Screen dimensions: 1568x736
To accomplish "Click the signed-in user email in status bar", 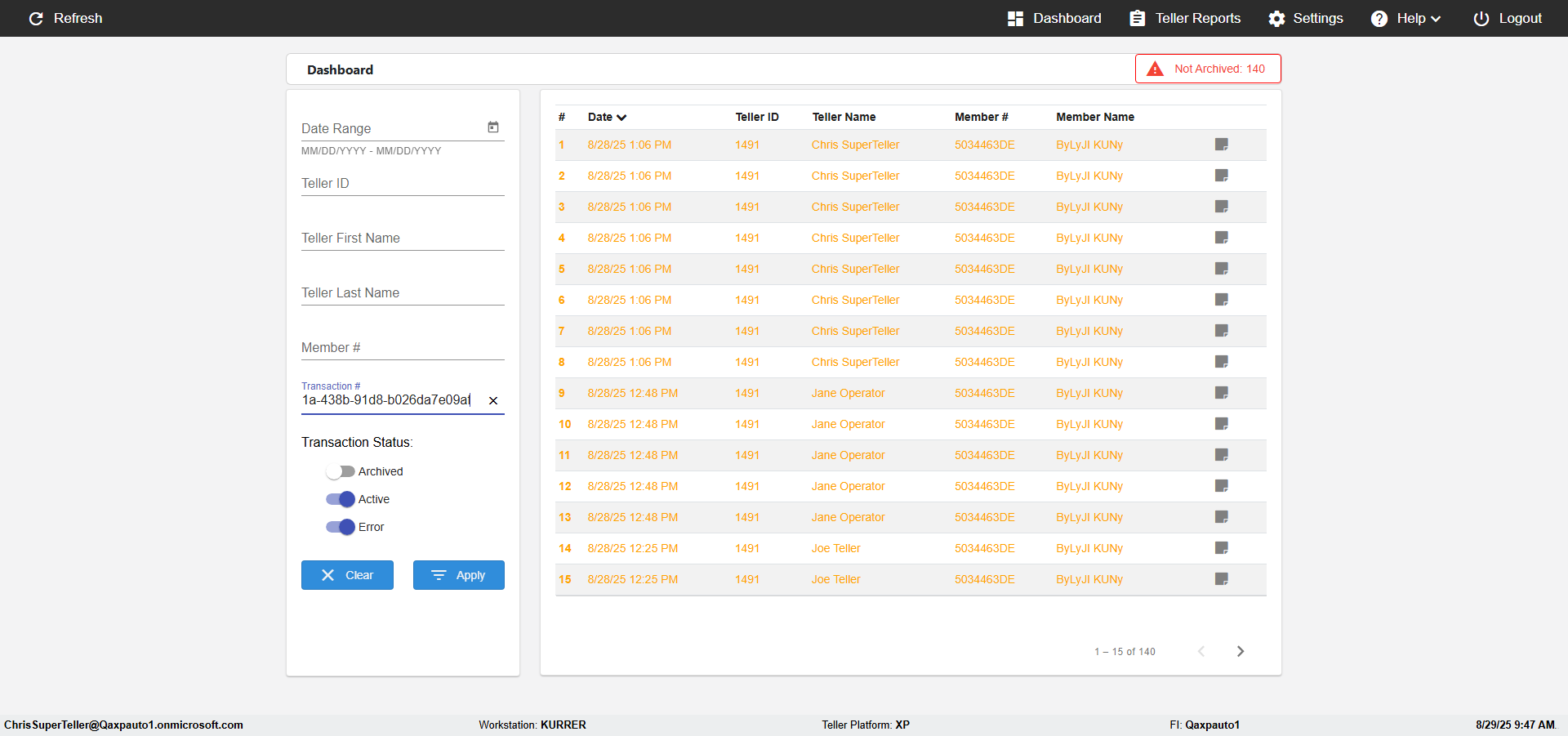I will tap(123, 725).
